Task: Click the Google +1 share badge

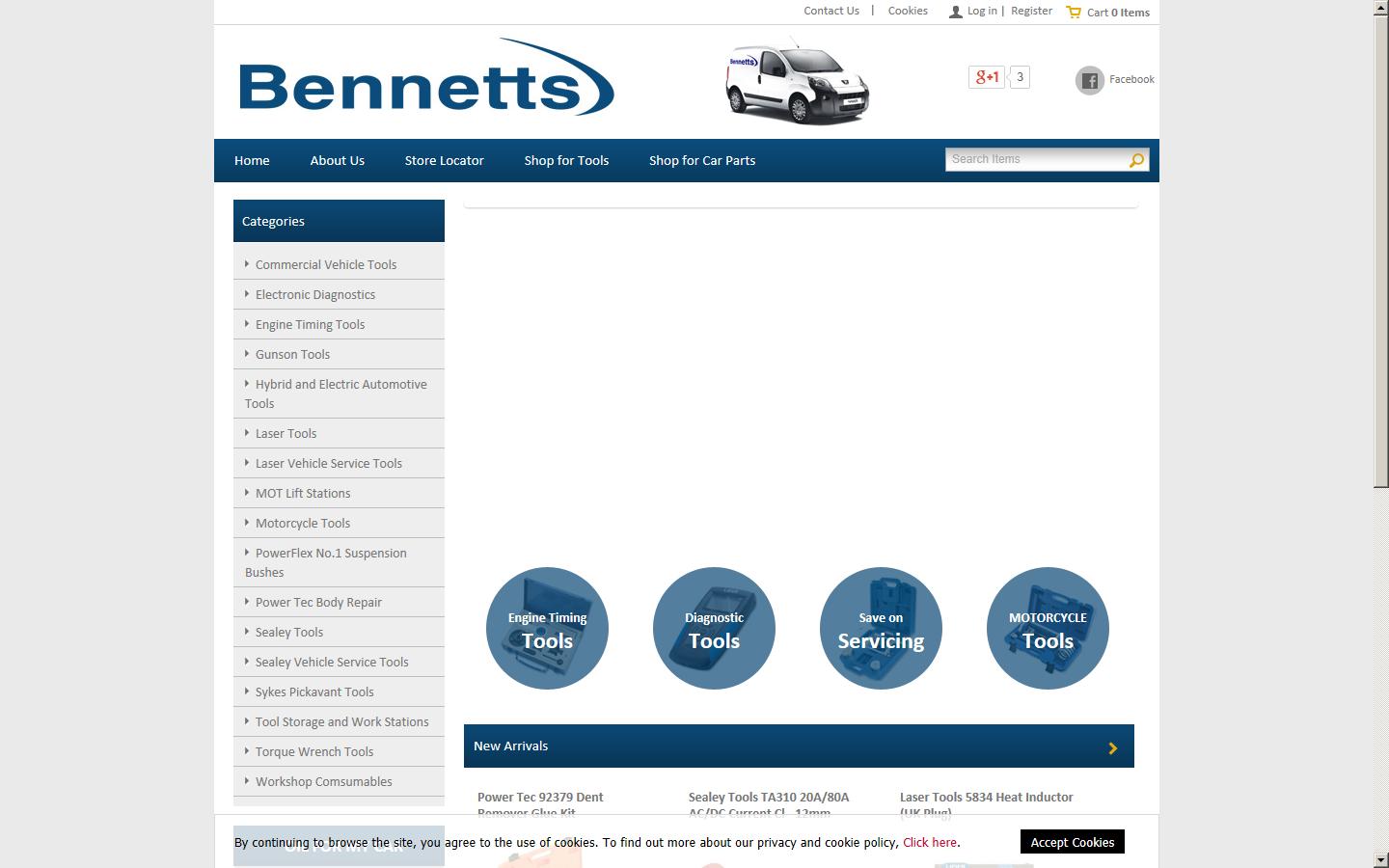Action: 986,76
